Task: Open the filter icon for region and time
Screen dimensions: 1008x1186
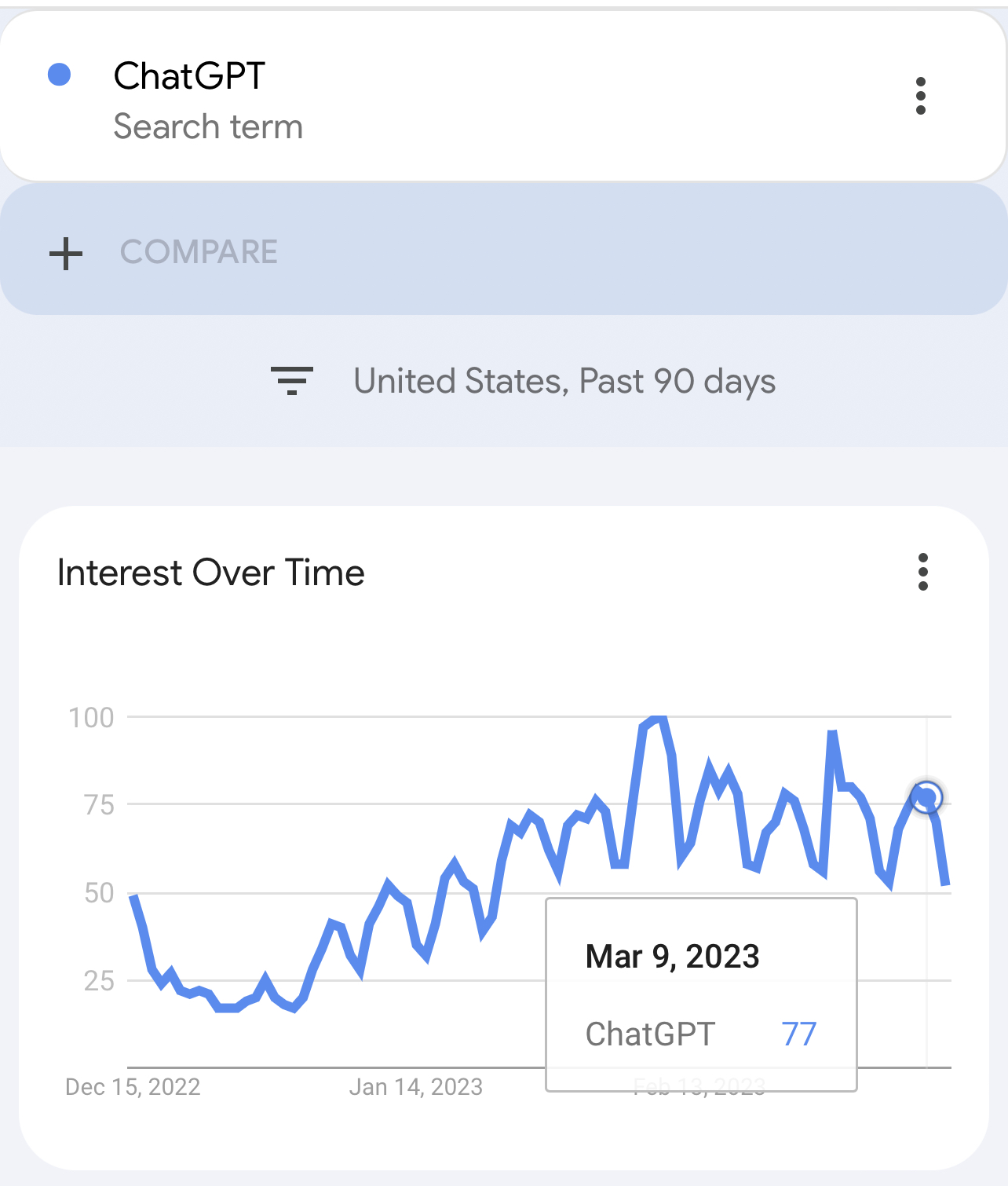Action: click(292, 381)
